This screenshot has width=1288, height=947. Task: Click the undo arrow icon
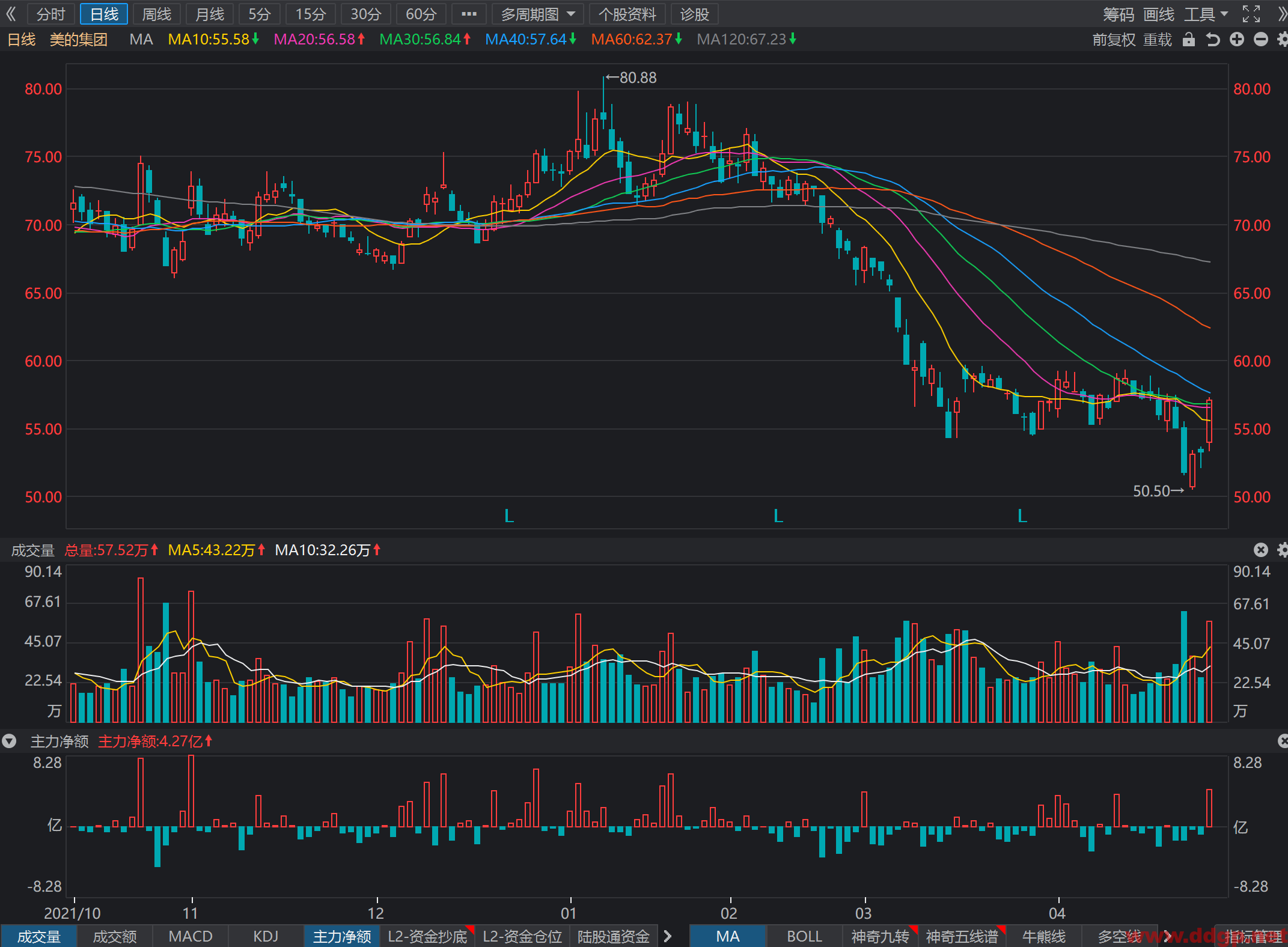(1212, 40)
